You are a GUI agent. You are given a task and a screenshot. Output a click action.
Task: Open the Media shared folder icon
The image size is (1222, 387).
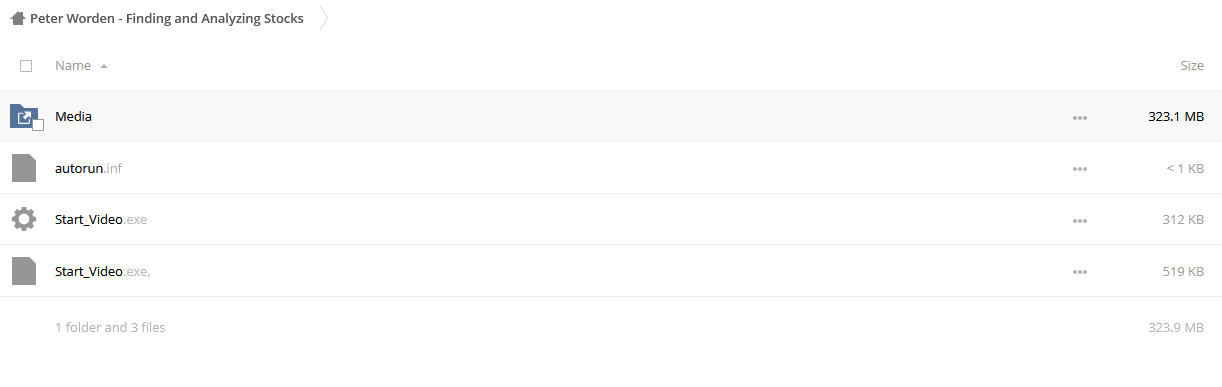(x=24, y=116)
